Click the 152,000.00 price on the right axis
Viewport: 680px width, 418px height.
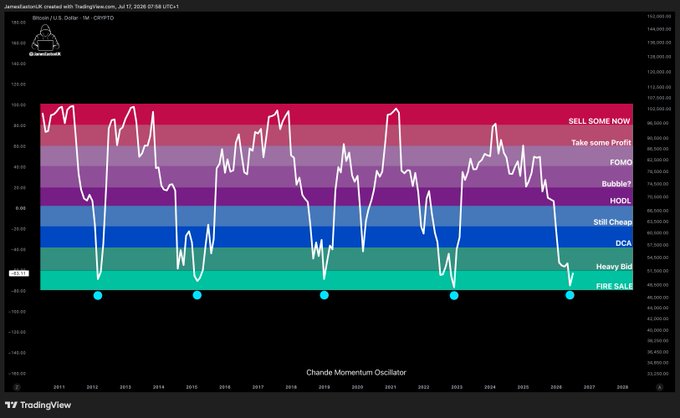[x=659, y=16]
